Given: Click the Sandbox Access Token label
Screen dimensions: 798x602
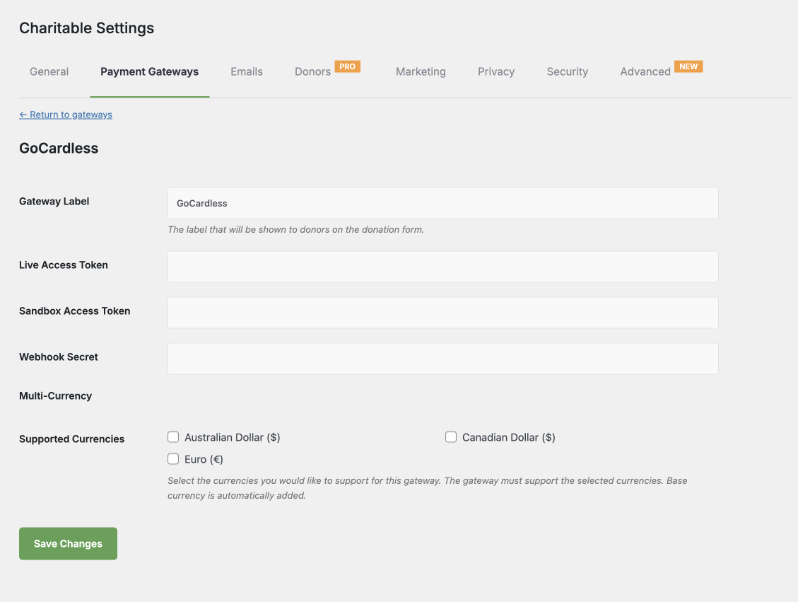Looking at the screenshot, I should tap(75, 311).
